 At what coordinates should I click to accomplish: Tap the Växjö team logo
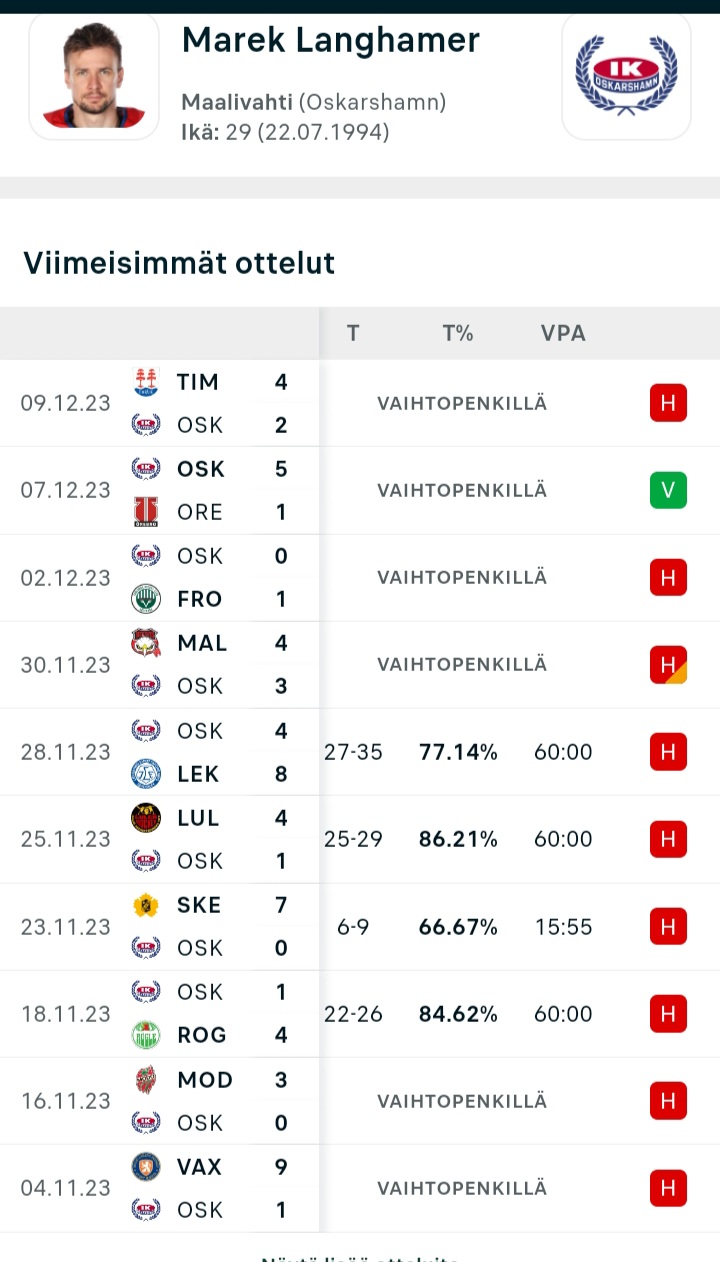pyautogui.click(x=146, y=1167)
